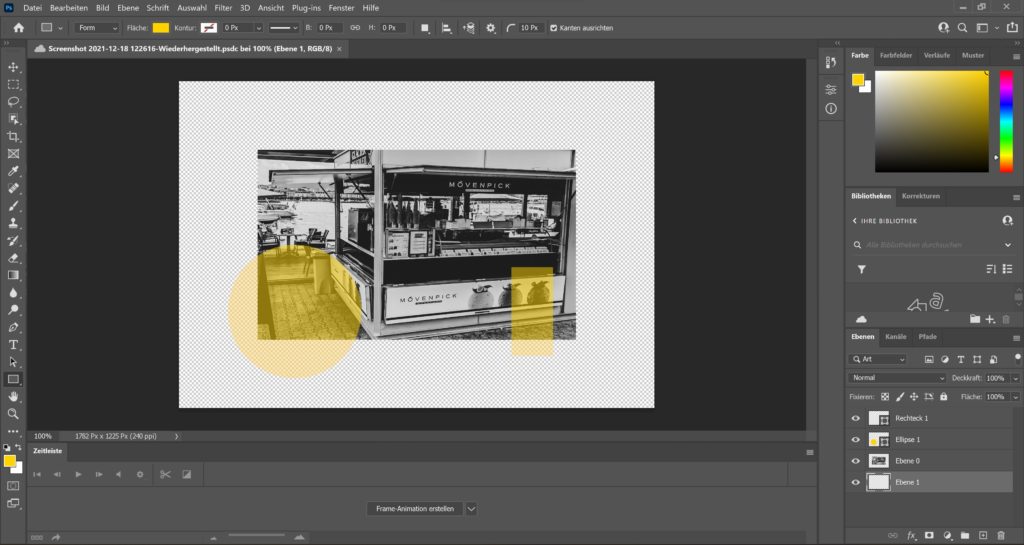Toggle lock position icon
Viewport: 1024px width, 545px height.
click(x=914, y=397)
